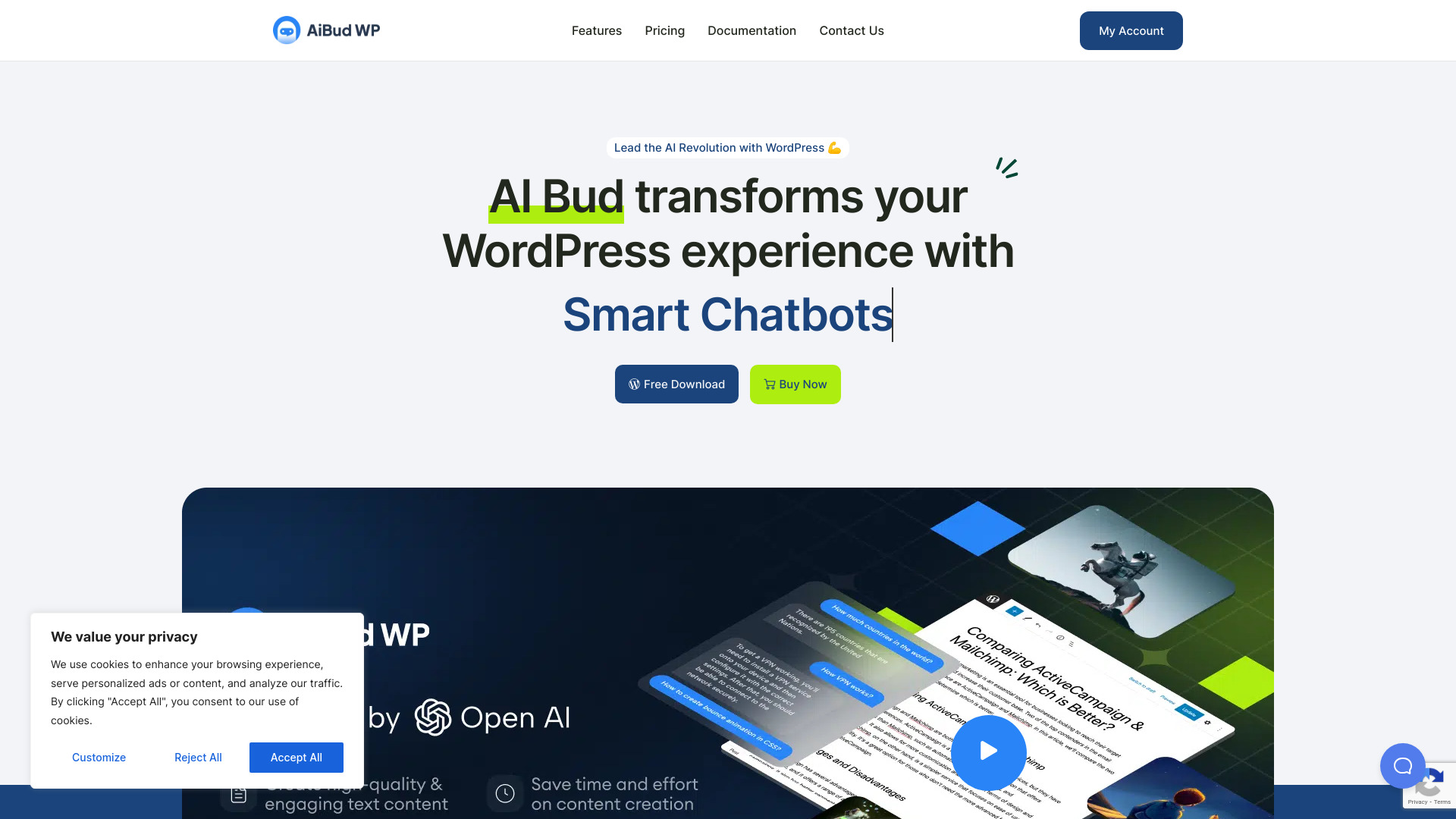Image resolution: width=1456 pixels, height=819 pixels.
Task: Click the chatbot bubble icon bottom right
Action: 1402,765
